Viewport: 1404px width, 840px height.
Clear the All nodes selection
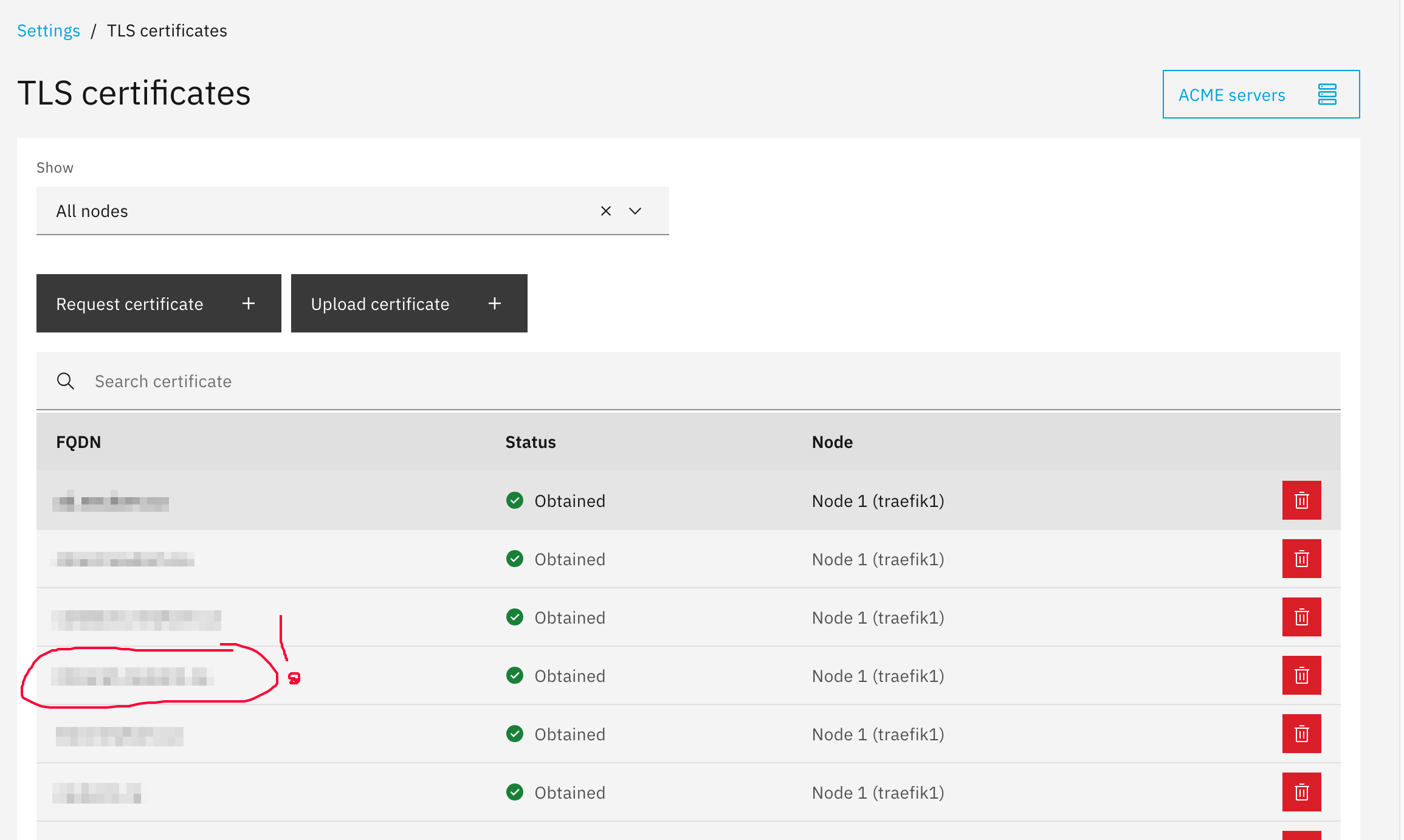605,211
